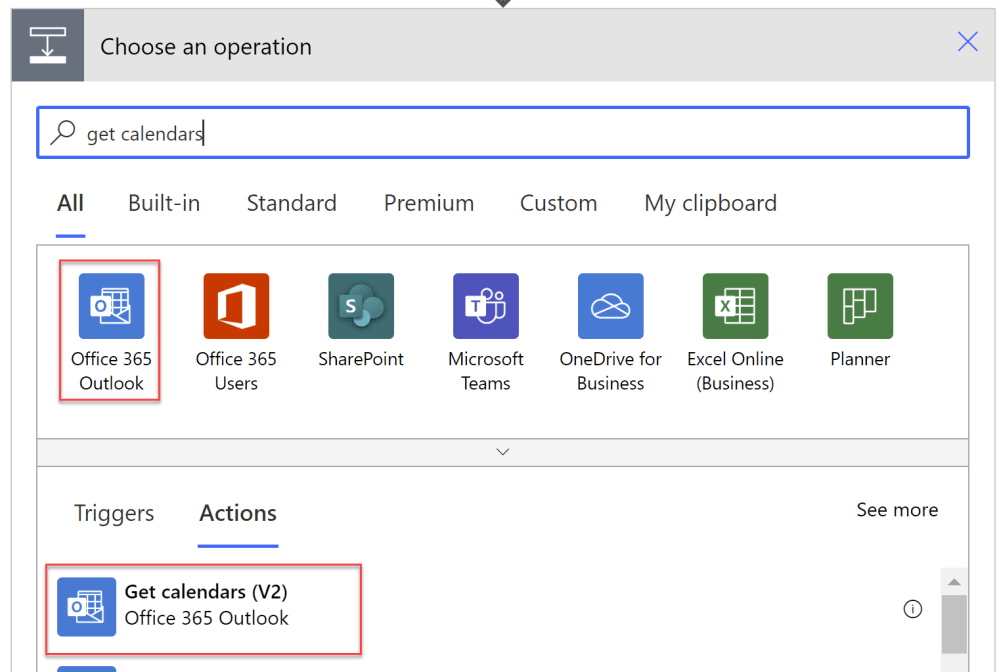This screenshot has width=999, height=672.
Task: Open the My clipboard tab
Action: [x=710, y=203]
